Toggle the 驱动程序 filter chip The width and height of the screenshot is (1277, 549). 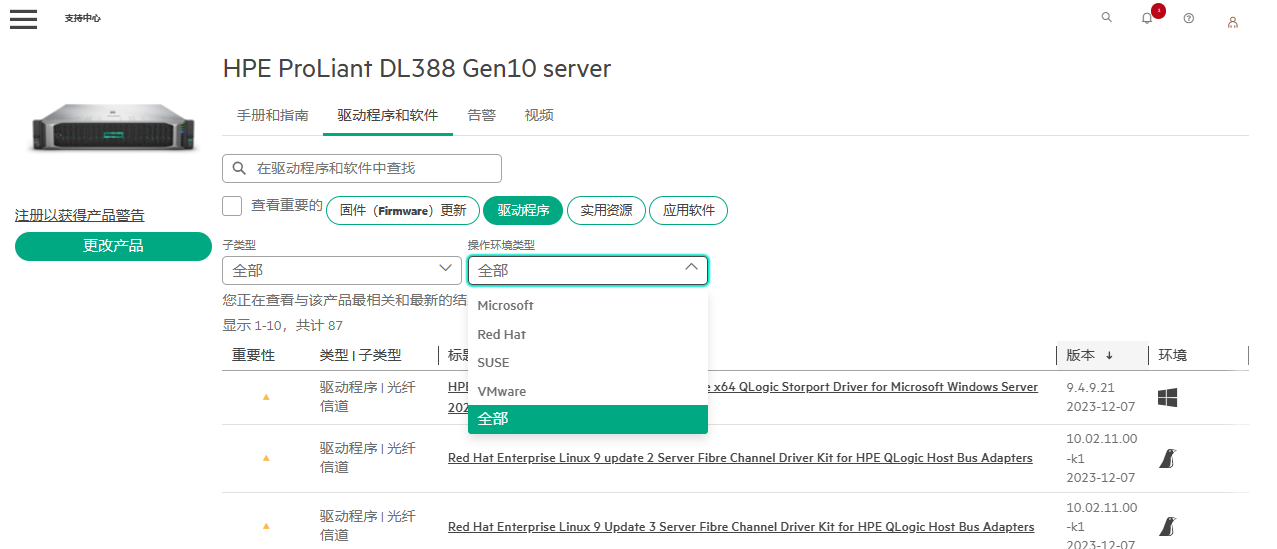tap(523, 210)
